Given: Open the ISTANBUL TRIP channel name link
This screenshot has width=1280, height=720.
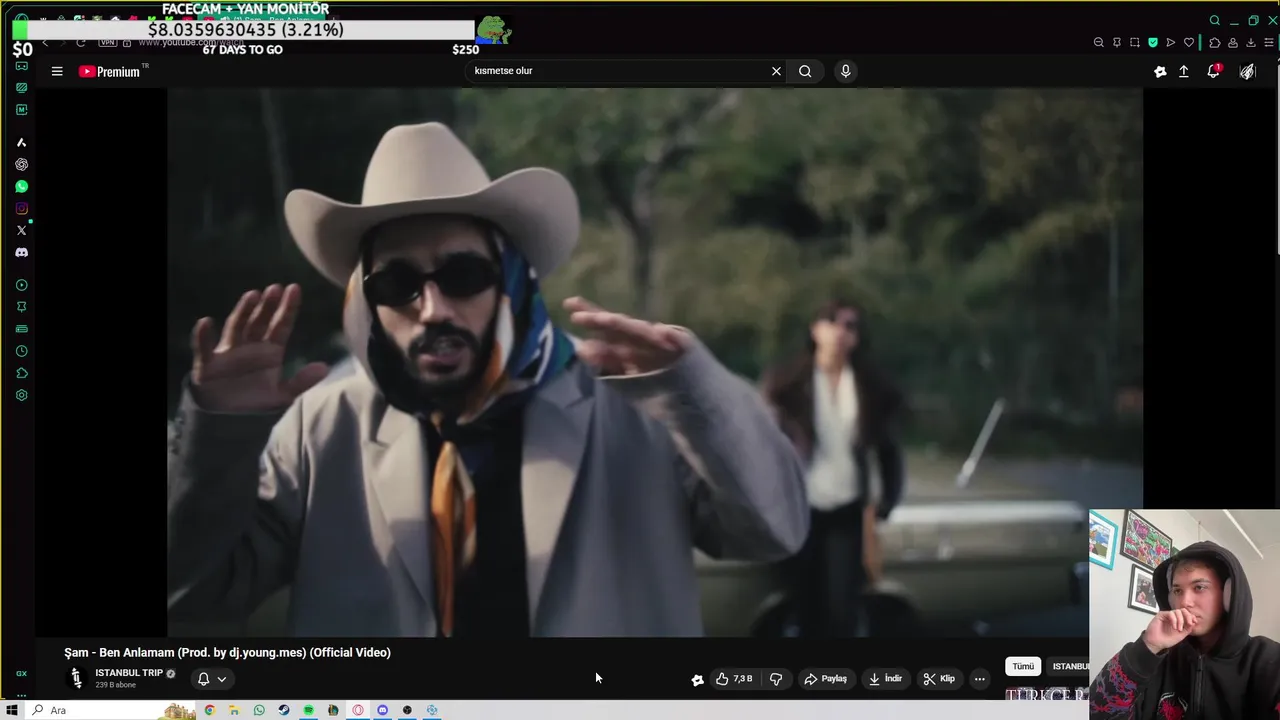Looking at the screenshot, I should [129, 673].
